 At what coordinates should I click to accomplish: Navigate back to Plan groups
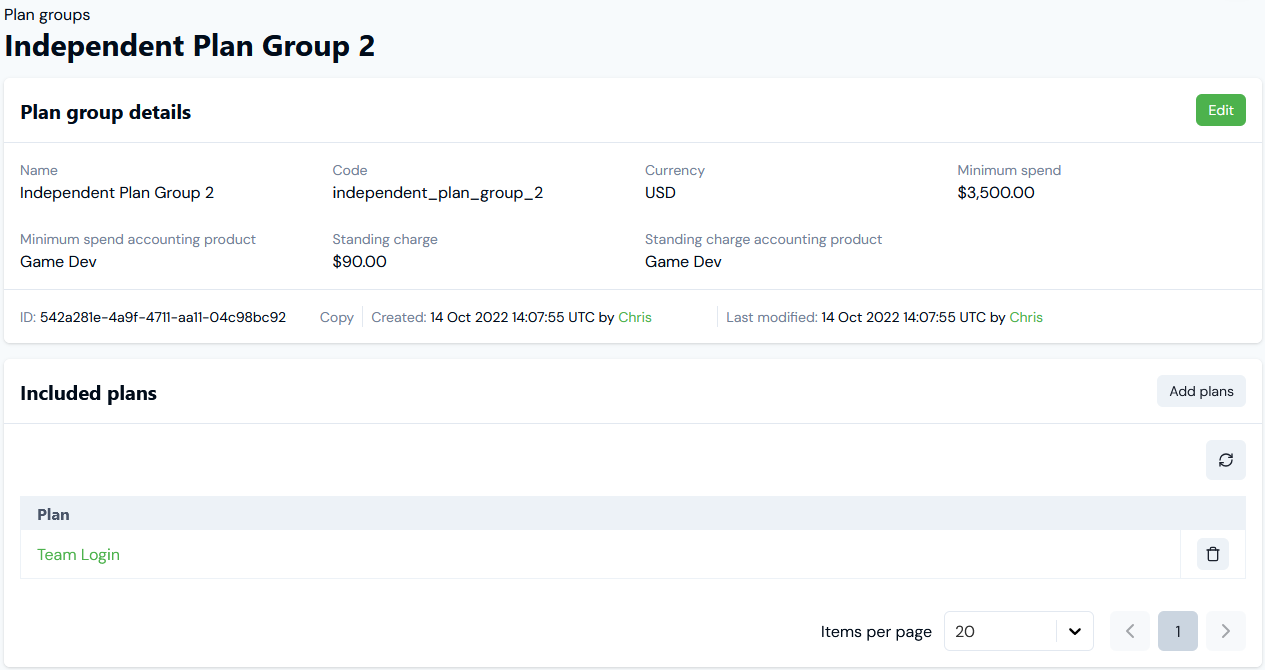[x=47, y=14]
